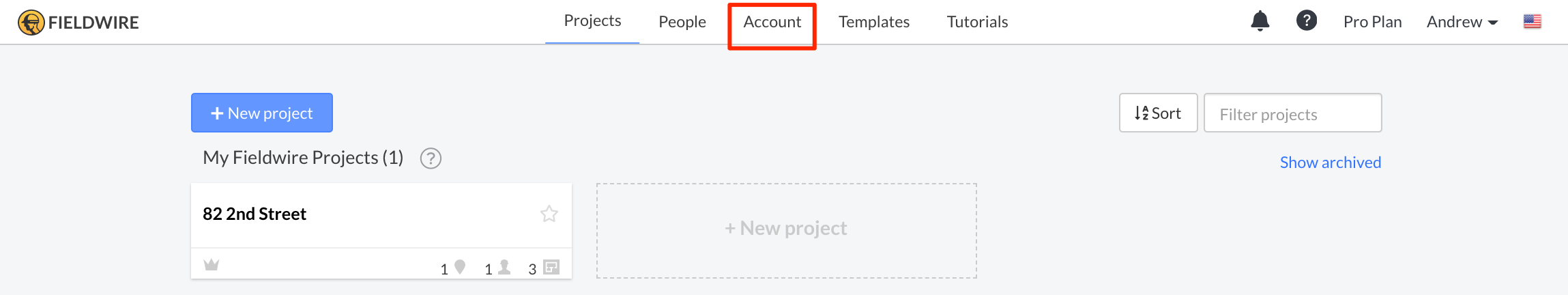The image size is (1568, 295).
Task: Open the notifications bell
Action: click(x=1260, y=21)
